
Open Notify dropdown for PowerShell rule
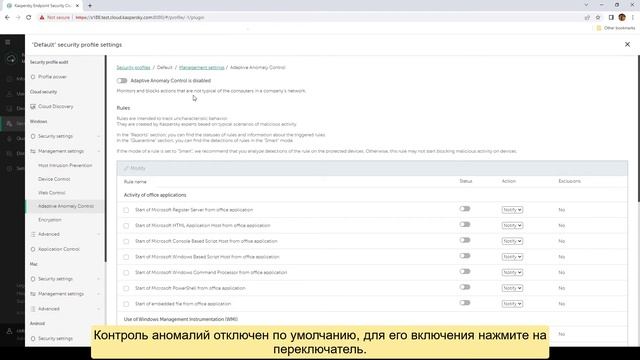point(512,288)
